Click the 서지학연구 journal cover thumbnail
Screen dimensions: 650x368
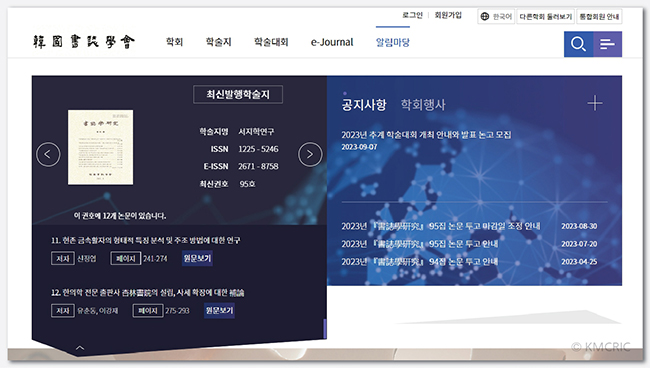coord(100,147)
